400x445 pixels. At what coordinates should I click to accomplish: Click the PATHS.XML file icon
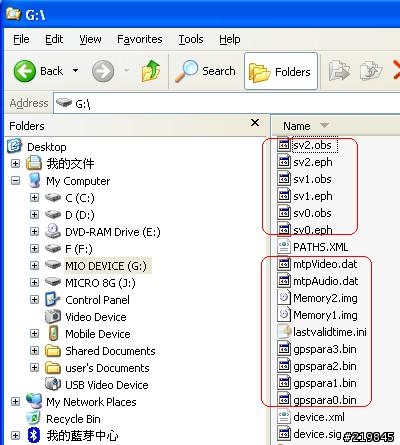pyautogui.click(x=284, y=247)
